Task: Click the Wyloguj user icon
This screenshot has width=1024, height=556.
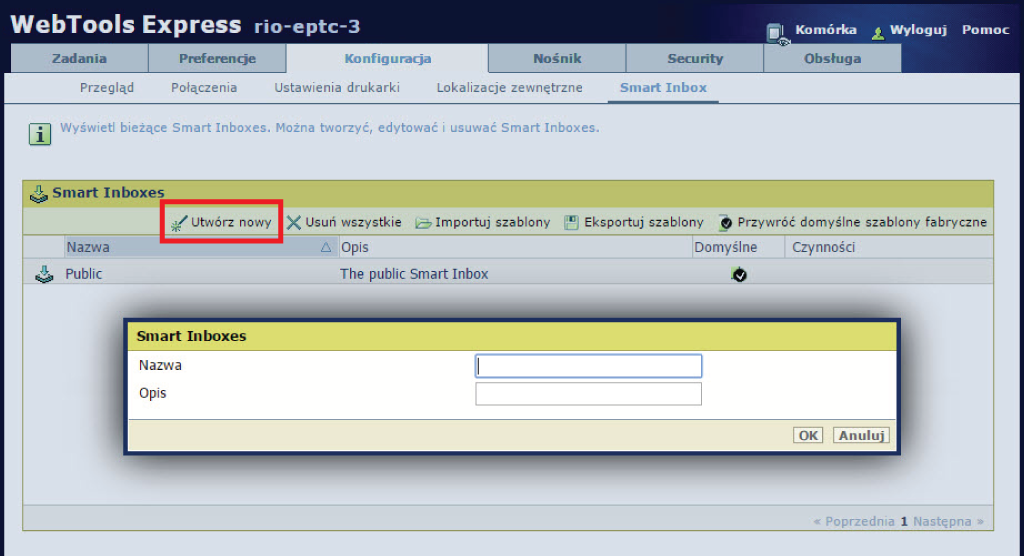Action: point(878,32)
